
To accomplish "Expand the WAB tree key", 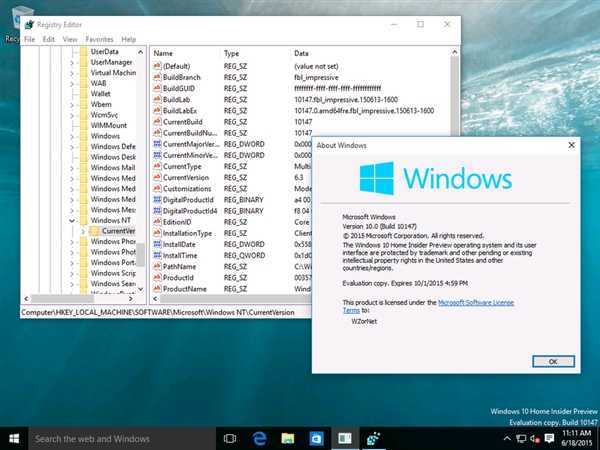I will [x=72, y=83].
